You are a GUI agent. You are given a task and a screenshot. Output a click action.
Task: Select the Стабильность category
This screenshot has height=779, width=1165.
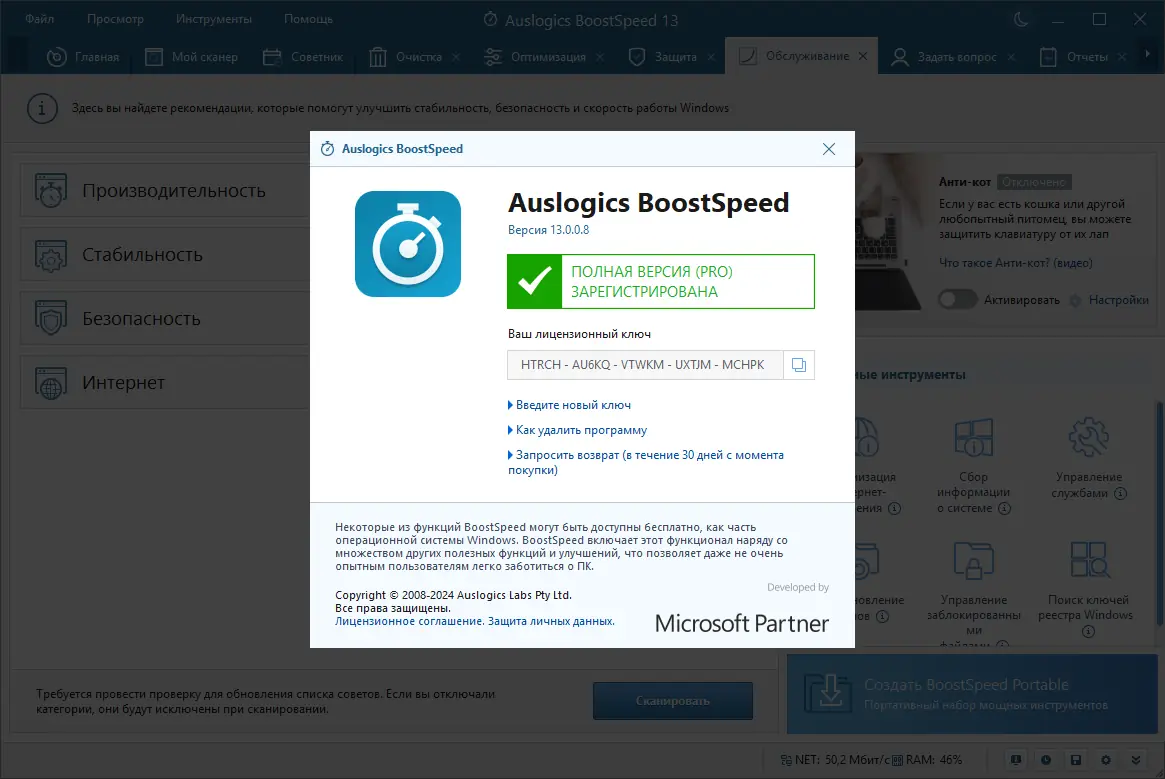(x=165, y=255)
